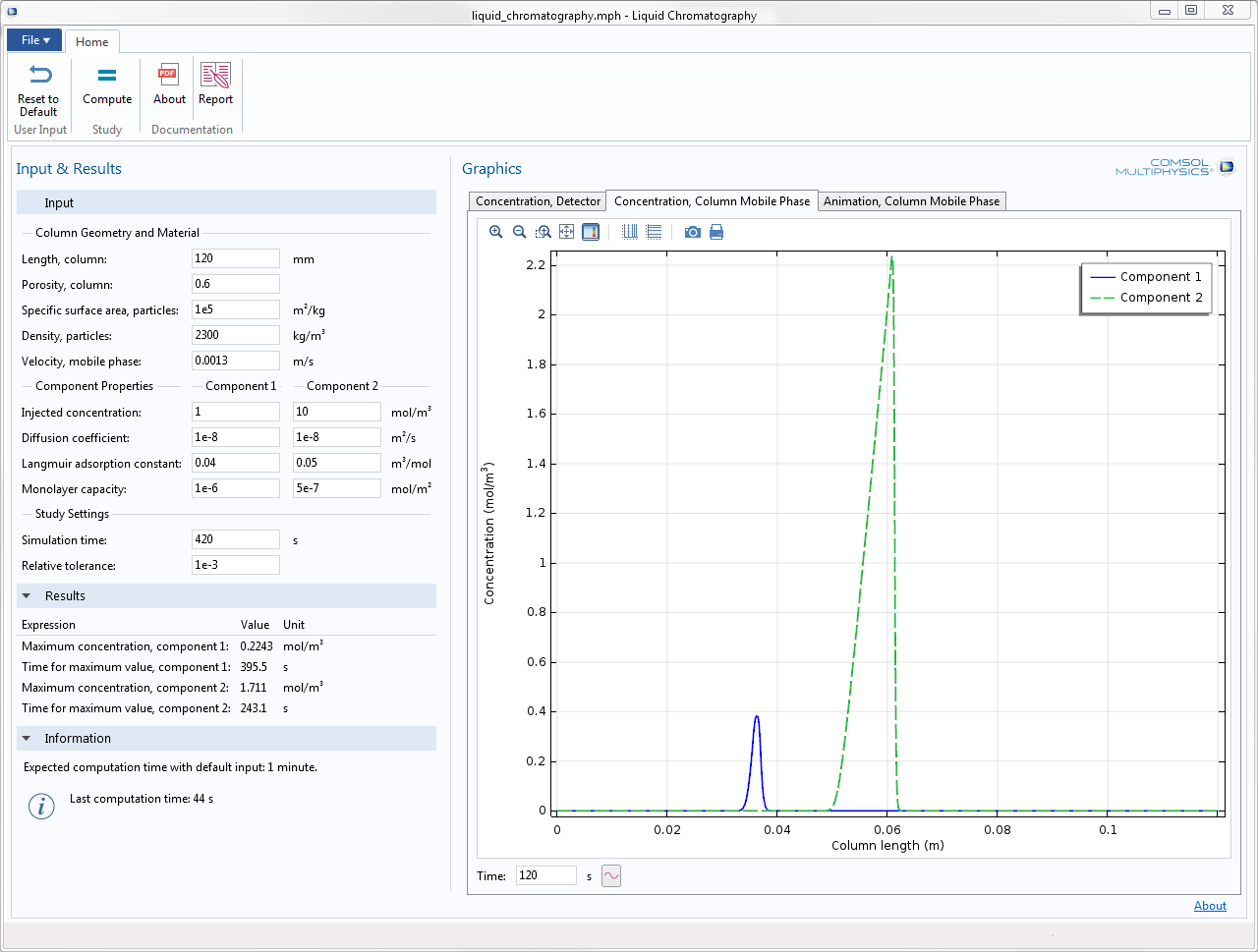Click the Zoom Extents icon
1258x952 pixels.
point(567,232)
